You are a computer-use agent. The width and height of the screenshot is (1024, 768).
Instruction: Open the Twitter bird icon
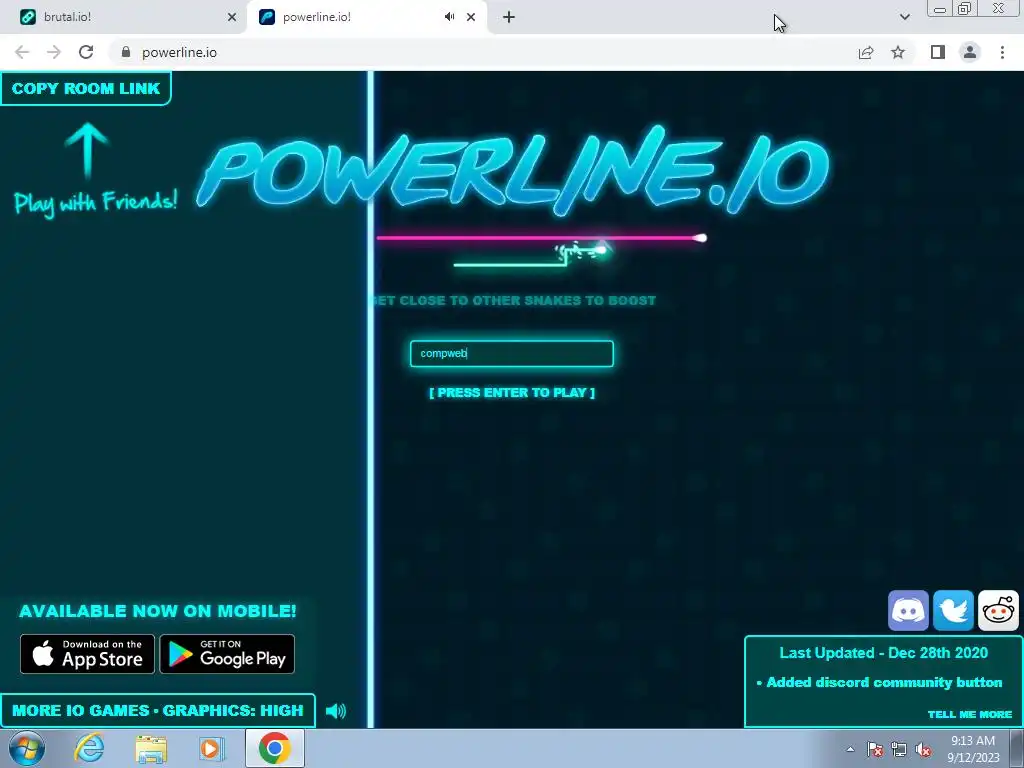953,611
